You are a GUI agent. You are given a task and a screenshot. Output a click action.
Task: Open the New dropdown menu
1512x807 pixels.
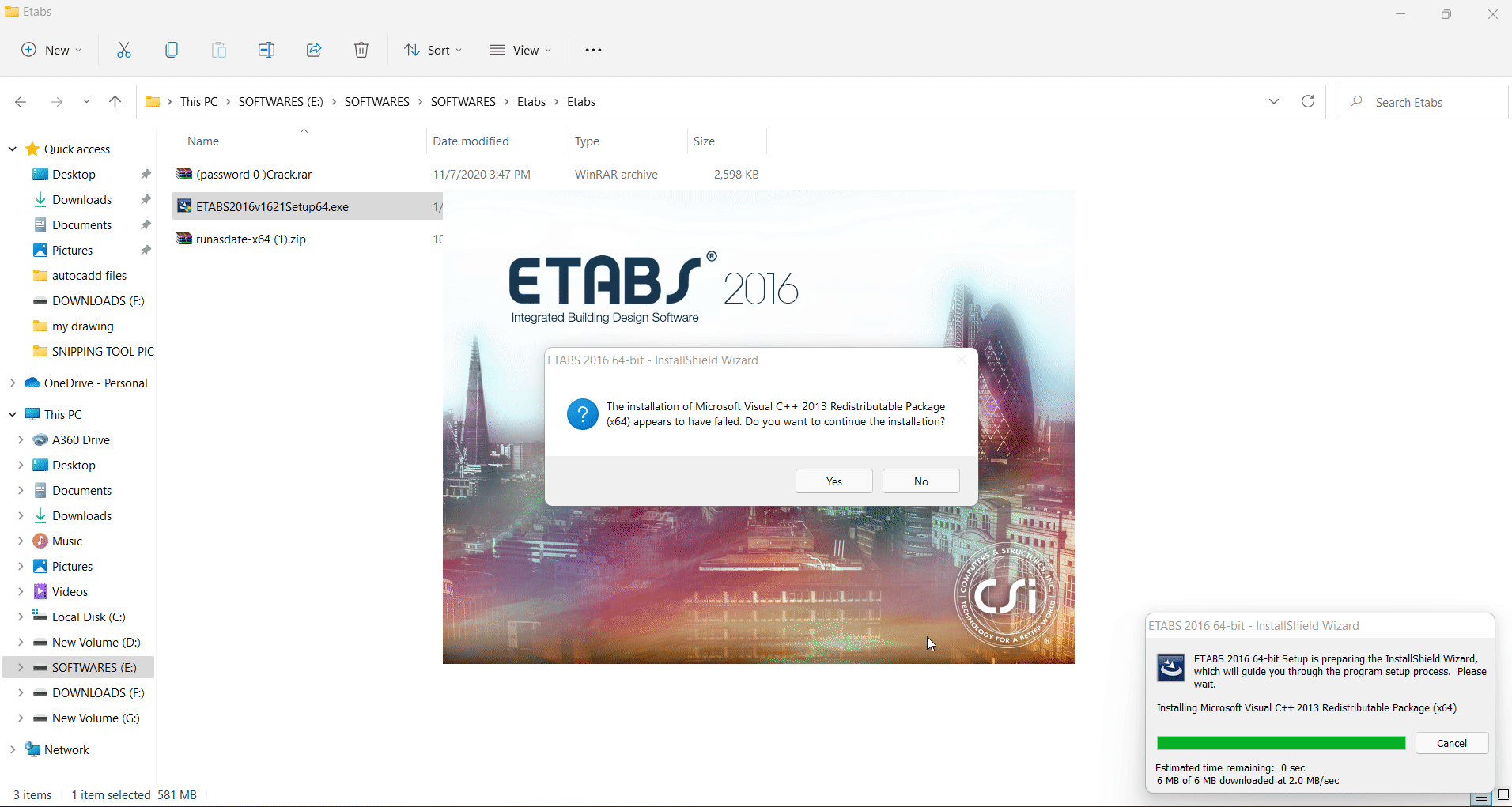click(x=51, y=50)
